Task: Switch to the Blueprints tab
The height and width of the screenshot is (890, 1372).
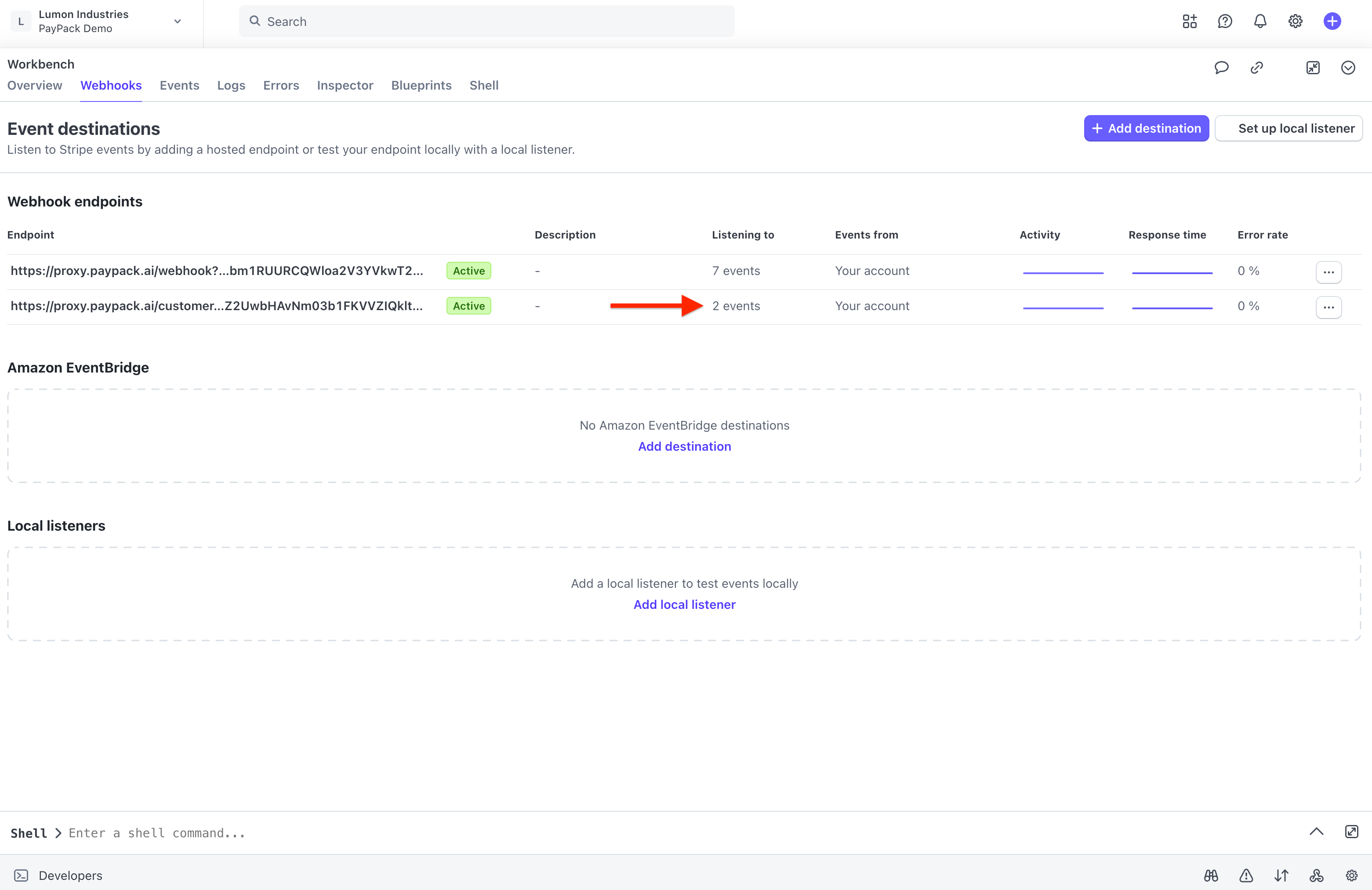Action: [x=421, y=85]
